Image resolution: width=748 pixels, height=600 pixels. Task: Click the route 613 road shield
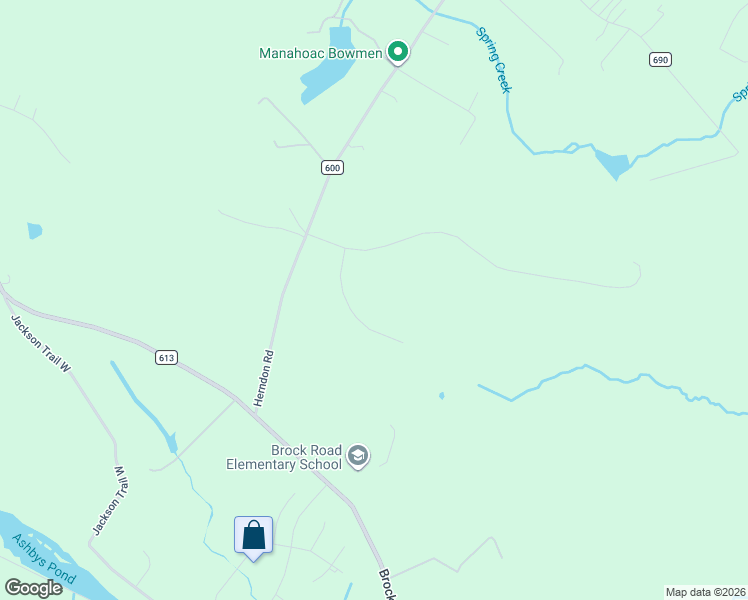(166, 357)
